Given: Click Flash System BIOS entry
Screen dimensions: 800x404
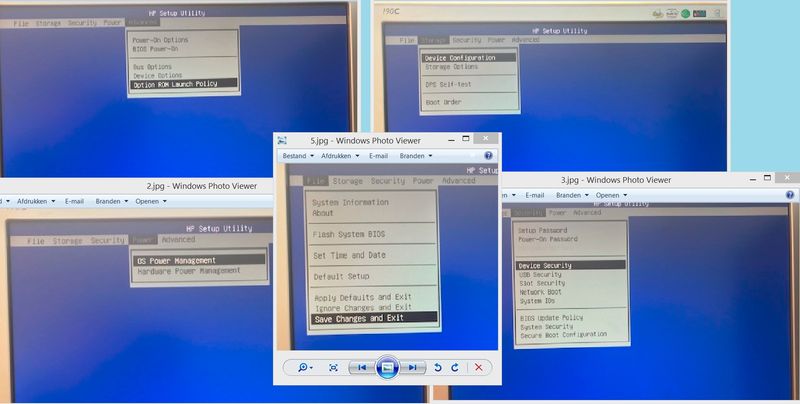Looking at the screenshot, I should coord(349,235).
